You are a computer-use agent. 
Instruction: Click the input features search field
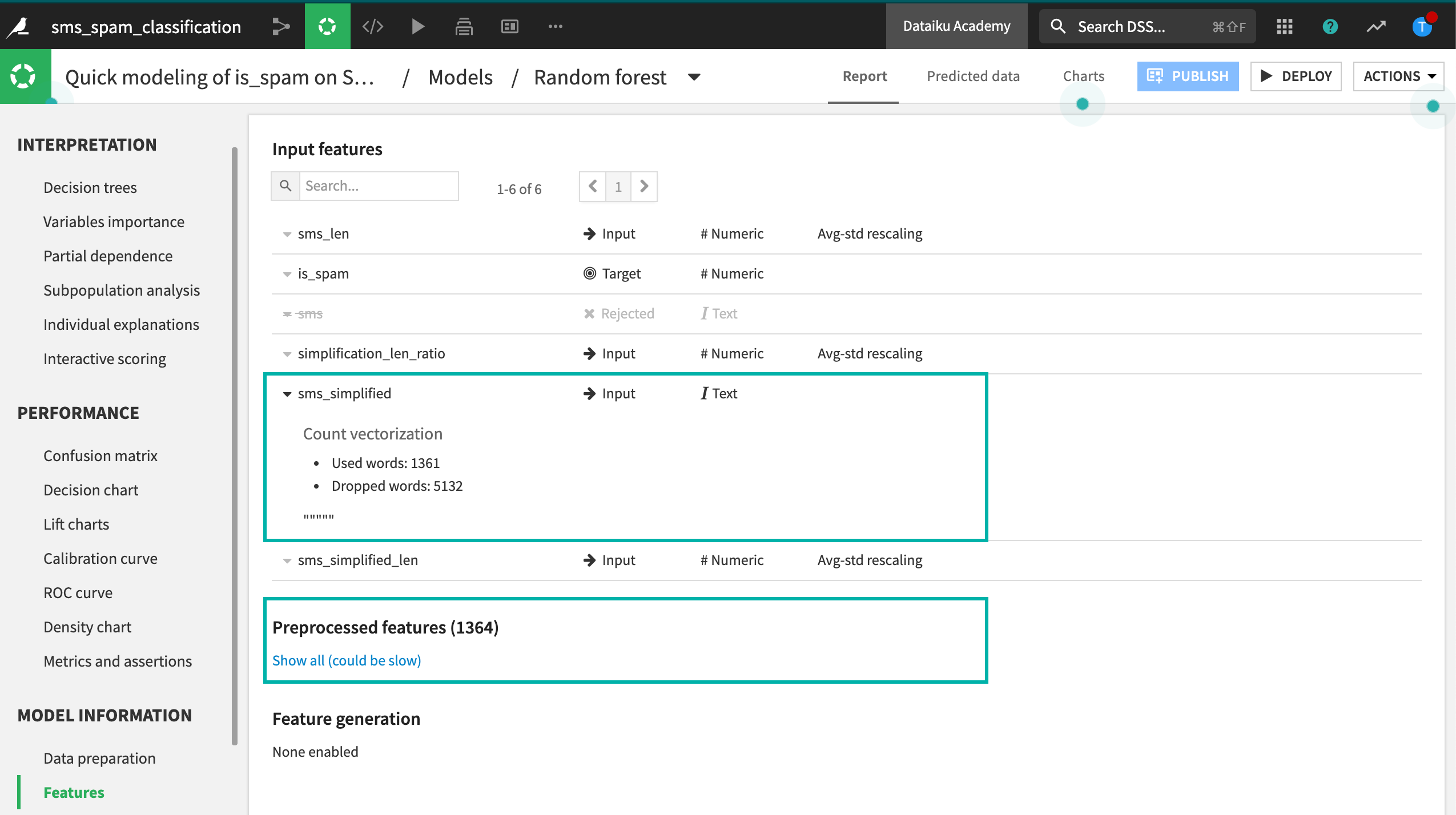(379, 186)
